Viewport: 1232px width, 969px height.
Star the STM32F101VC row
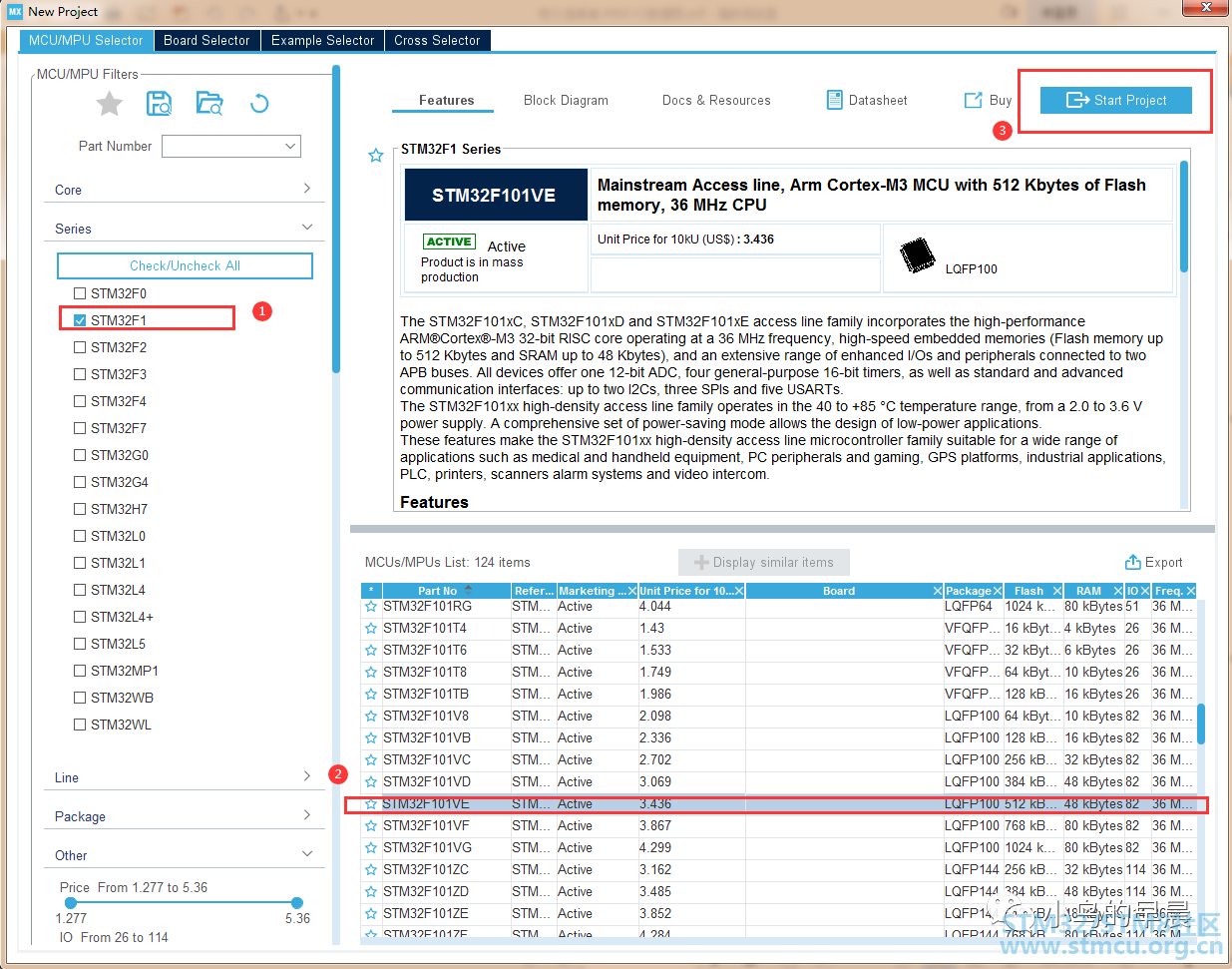371,760
